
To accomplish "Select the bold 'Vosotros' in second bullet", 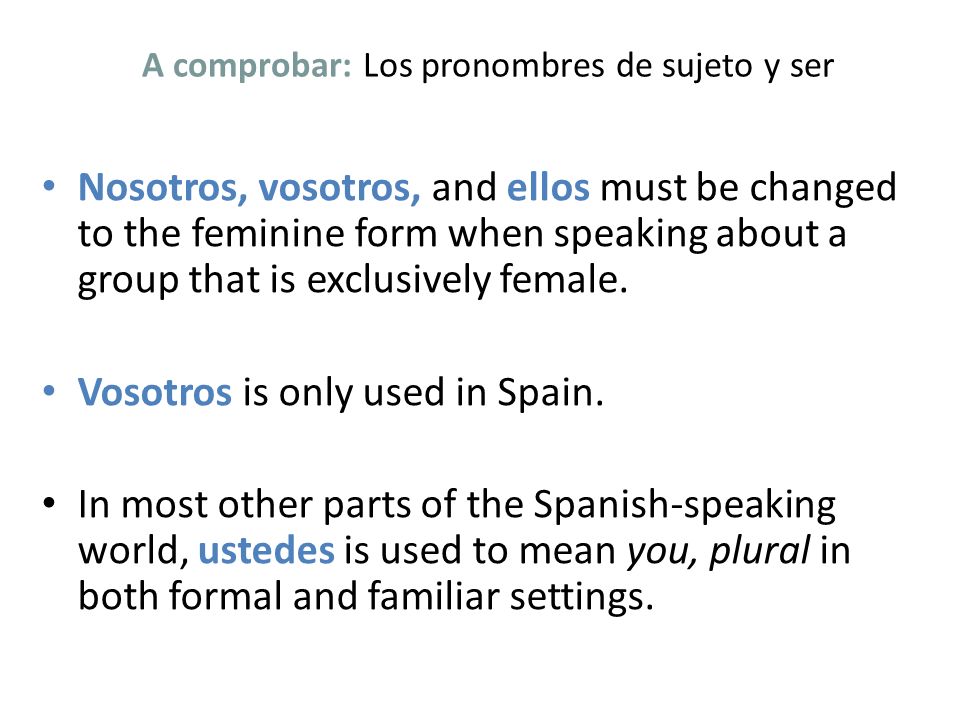I will [154, 392].
